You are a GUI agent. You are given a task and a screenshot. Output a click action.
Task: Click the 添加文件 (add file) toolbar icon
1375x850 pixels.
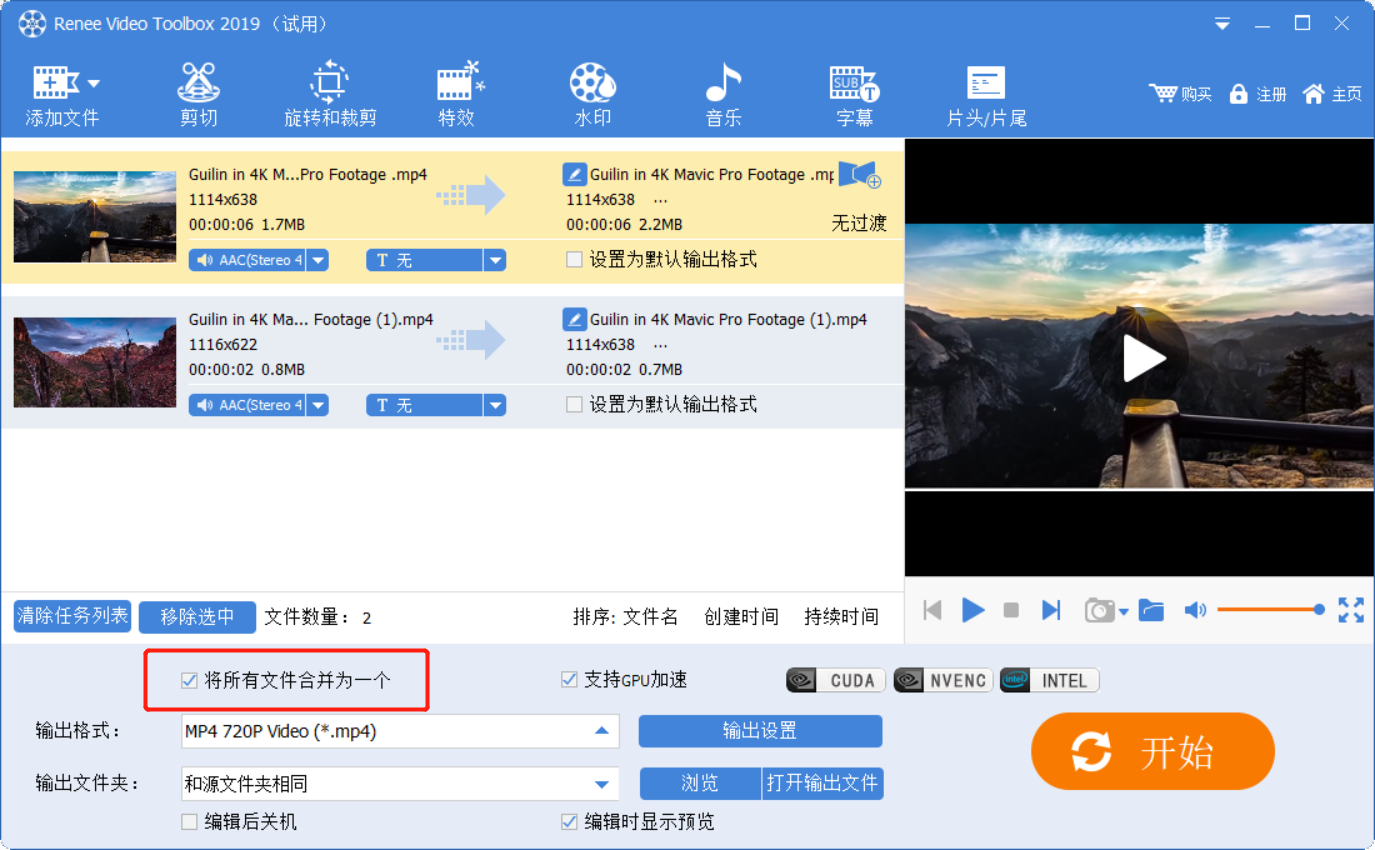55,83
